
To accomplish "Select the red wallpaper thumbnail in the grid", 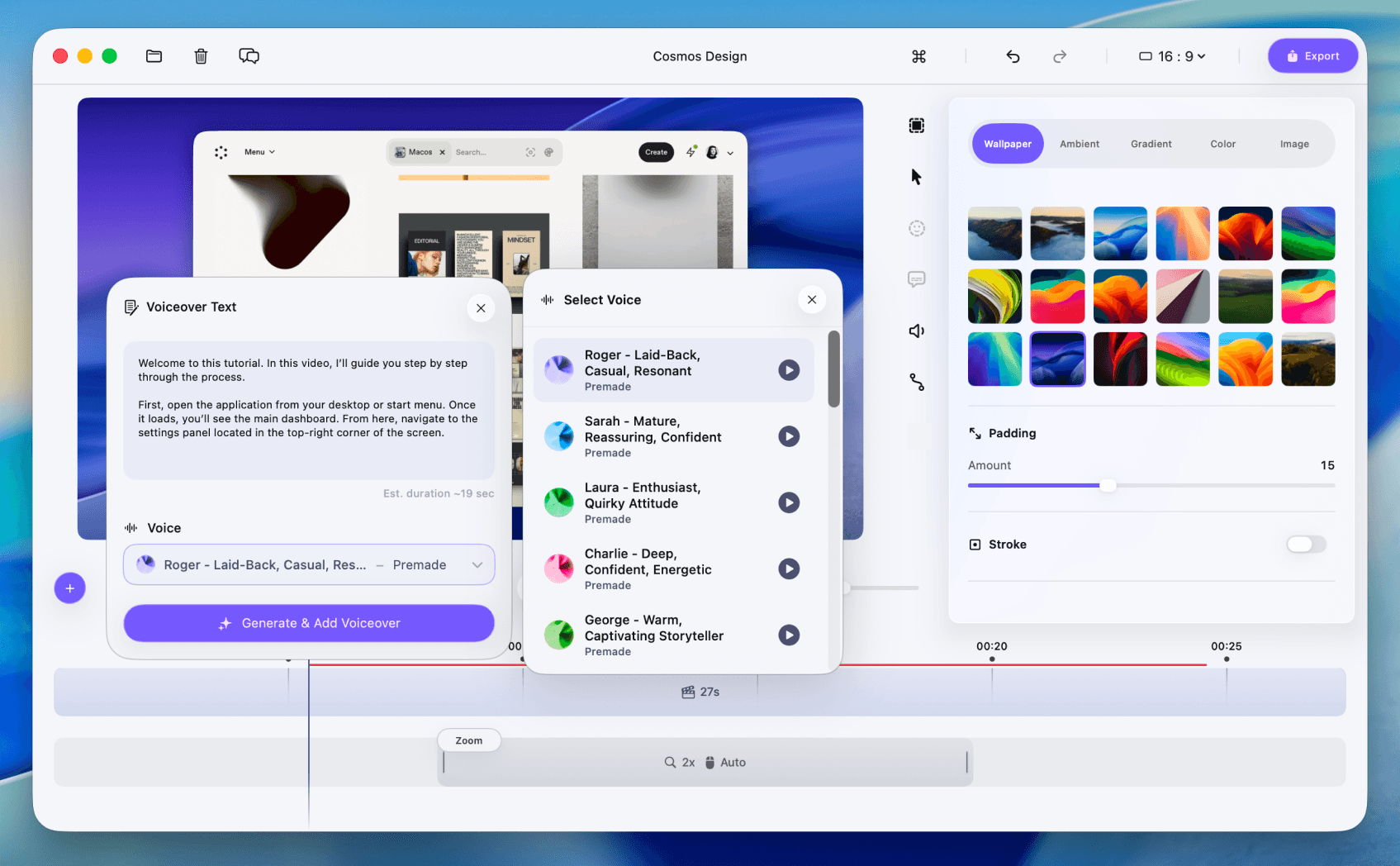I will [x=1120, y=359].
